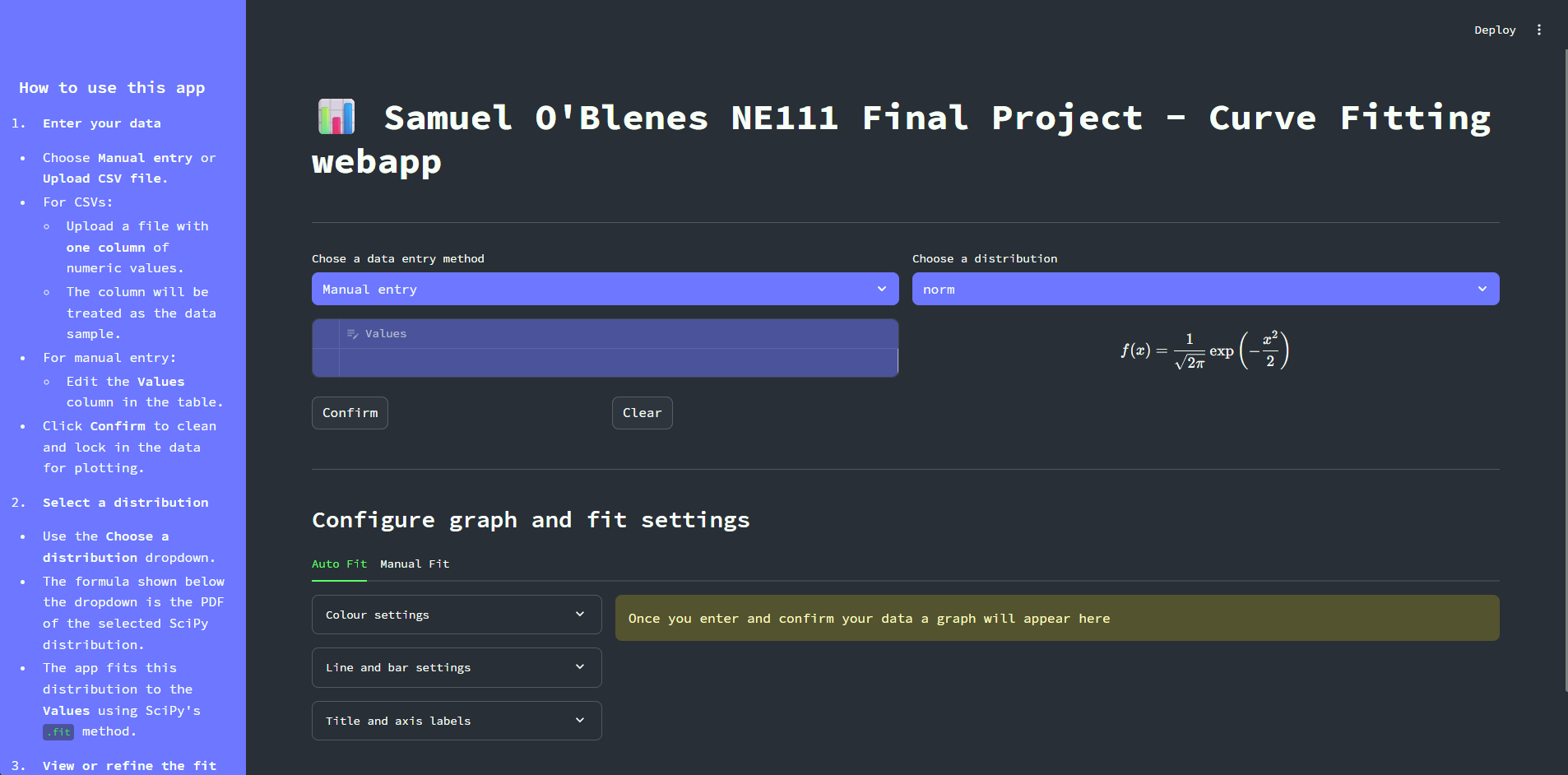Click the Confirm button
1568x775 pixels.
click(349, 412)
